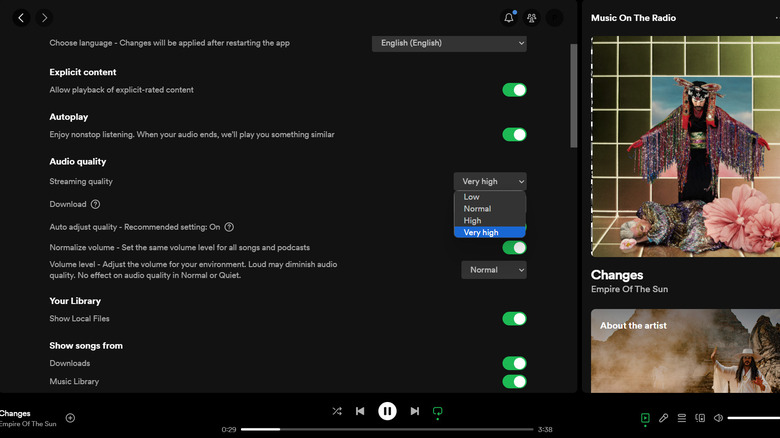Toggle shuffle playback
Screen dimensions: 780x438
(337, 411)
